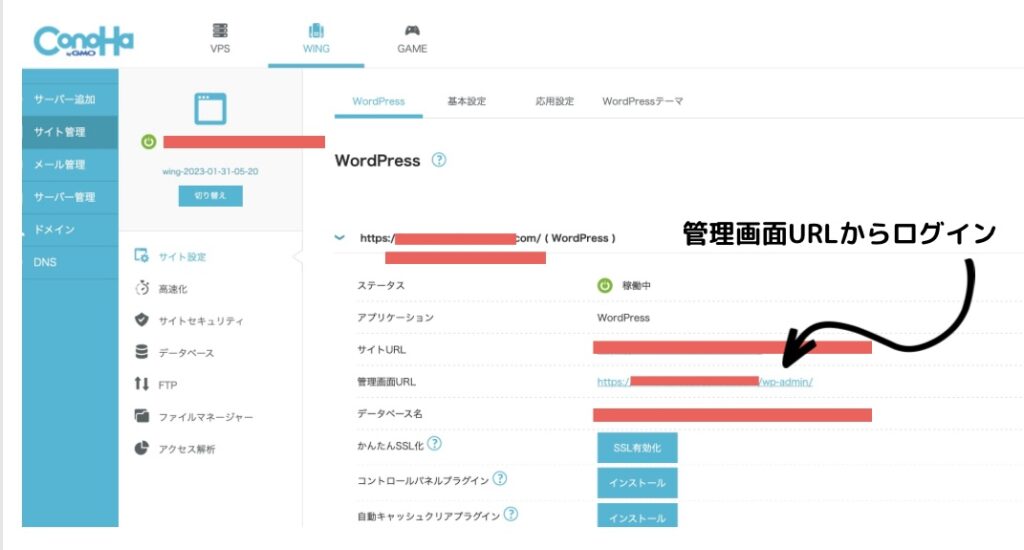1024x550 pixels.
Task: Click the green power status icon beside domain
Action: 149,142
